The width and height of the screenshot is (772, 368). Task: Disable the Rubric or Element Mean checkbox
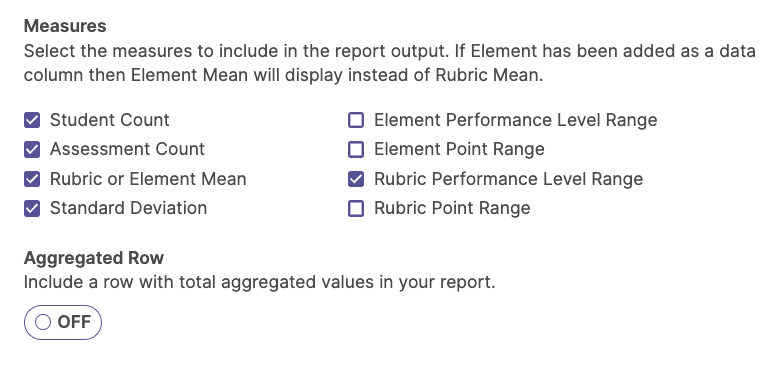pos(32,179)
